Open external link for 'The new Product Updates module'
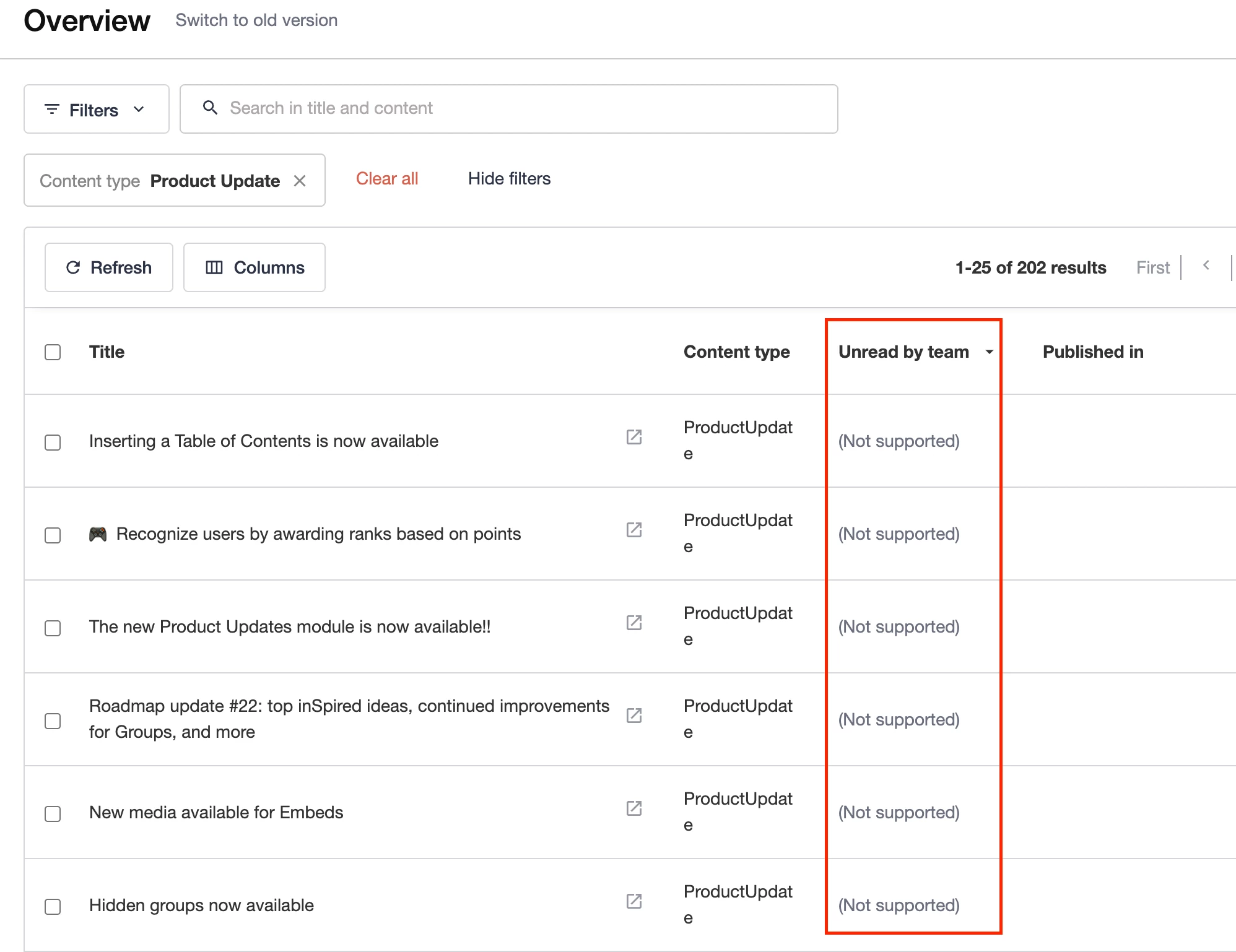Viewport: 1236px width, 952px height. point(633,623)
